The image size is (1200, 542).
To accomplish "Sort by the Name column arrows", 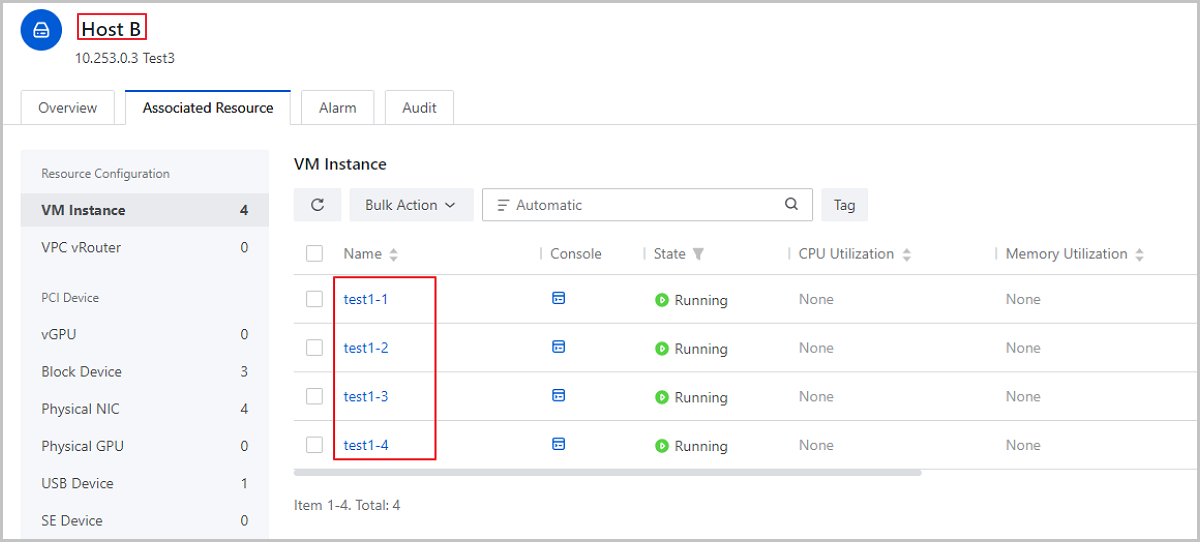I will point(393,255).
